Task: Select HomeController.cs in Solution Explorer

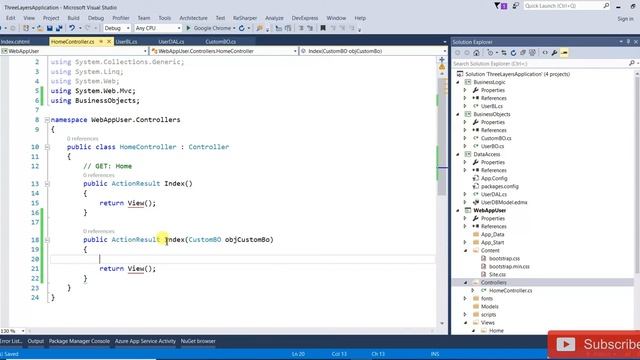Action: point(511,291)
